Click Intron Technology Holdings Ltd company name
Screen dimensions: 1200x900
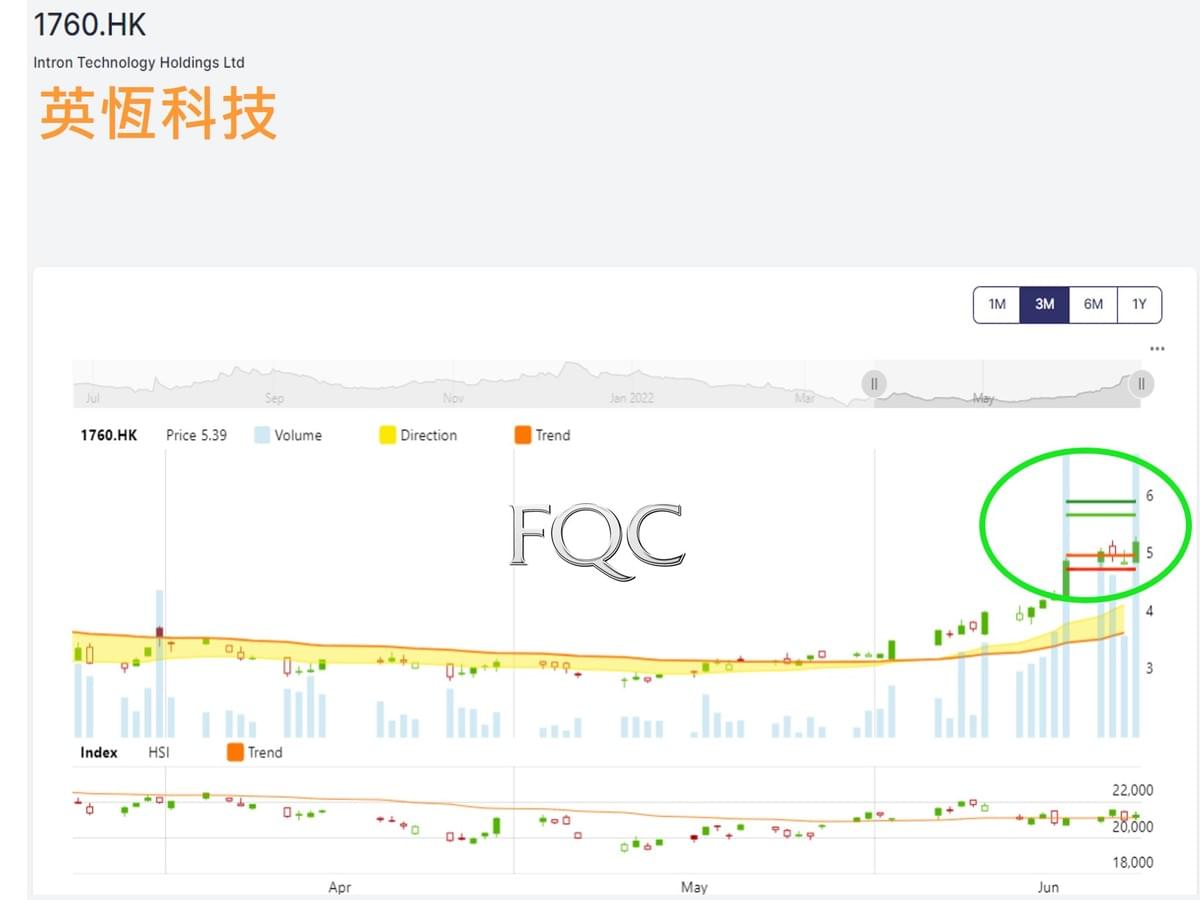139,62
